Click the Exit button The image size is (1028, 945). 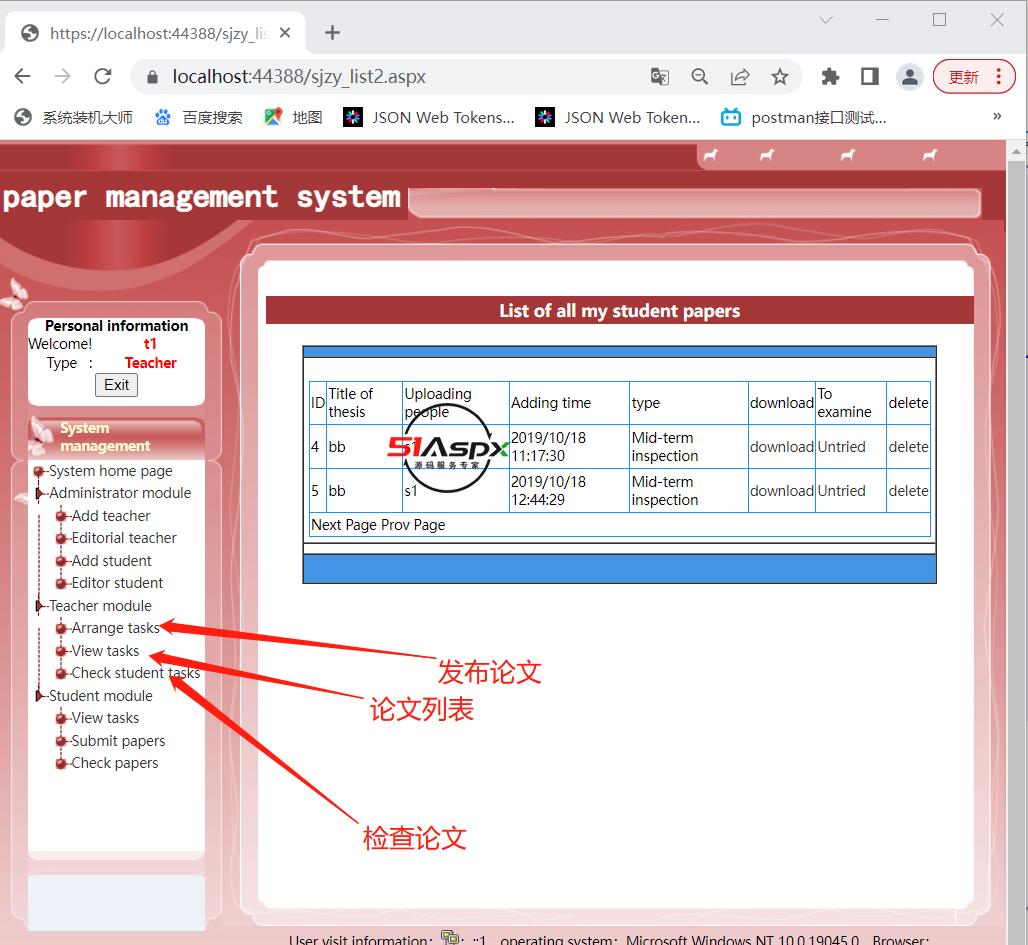pos(117,385)
